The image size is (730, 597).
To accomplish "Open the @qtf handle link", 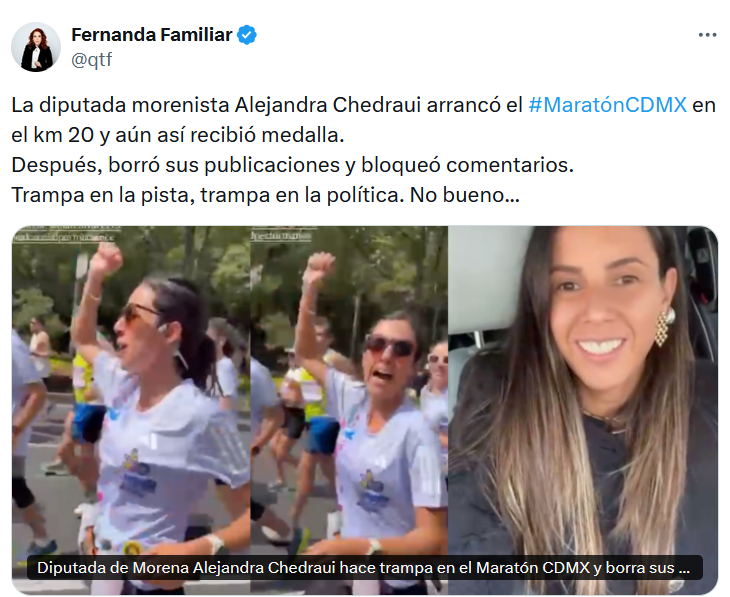I will pos(92,60).
